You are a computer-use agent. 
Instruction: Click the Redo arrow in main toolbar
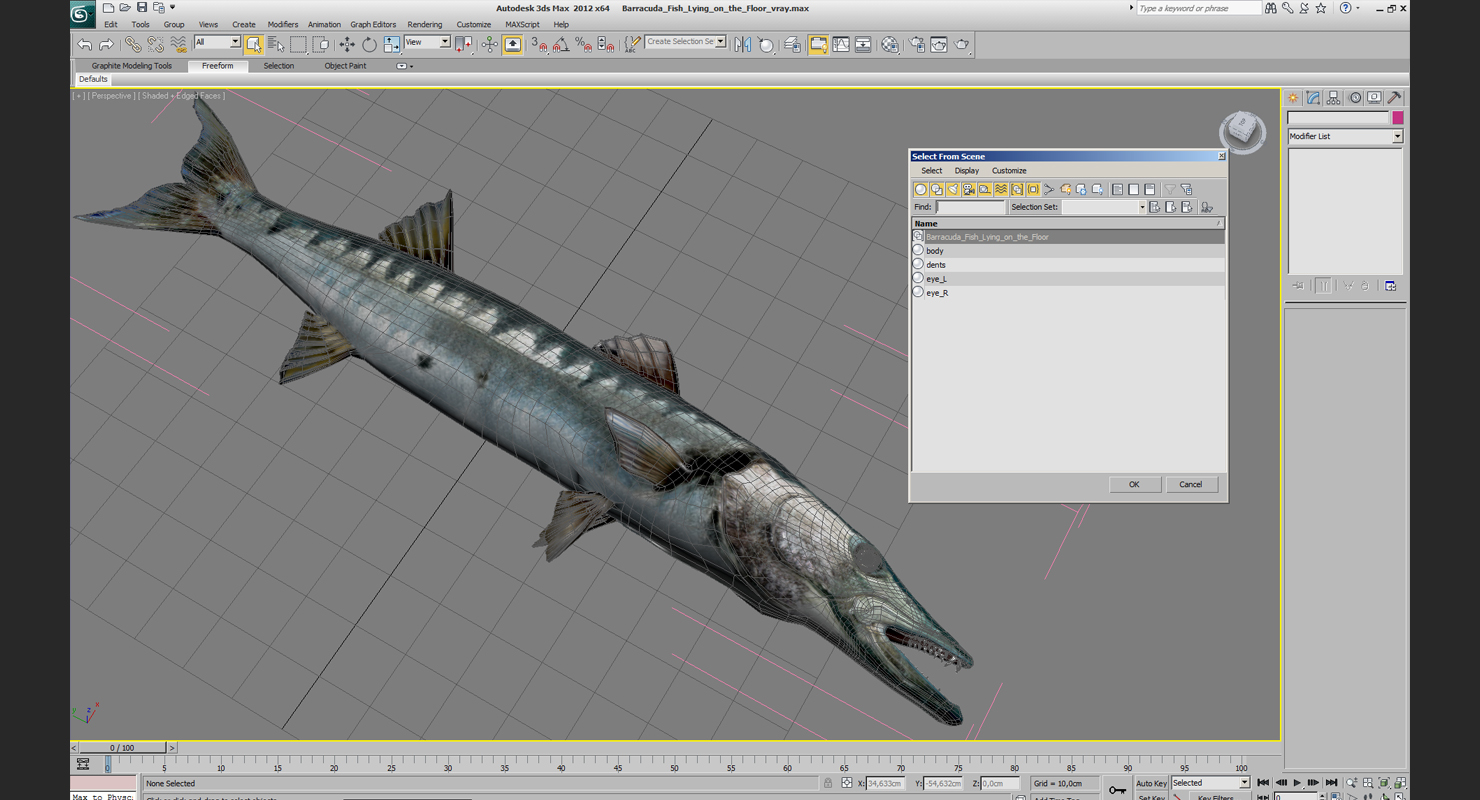pos(105,45)
